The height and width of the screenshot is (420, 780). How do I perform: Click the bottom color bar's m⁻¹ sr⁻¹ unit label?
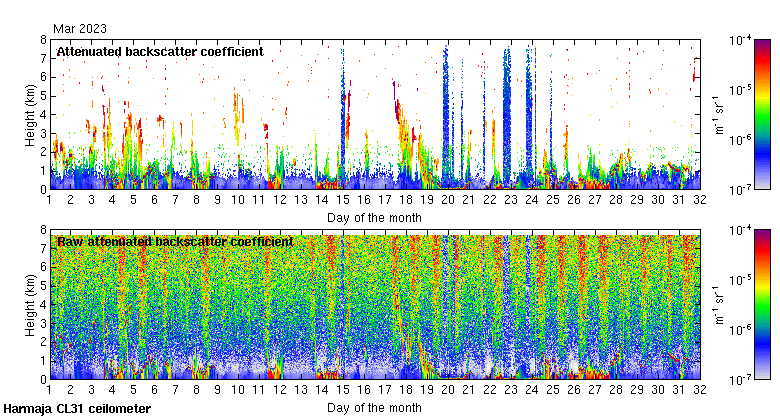(x=719, y=306)
